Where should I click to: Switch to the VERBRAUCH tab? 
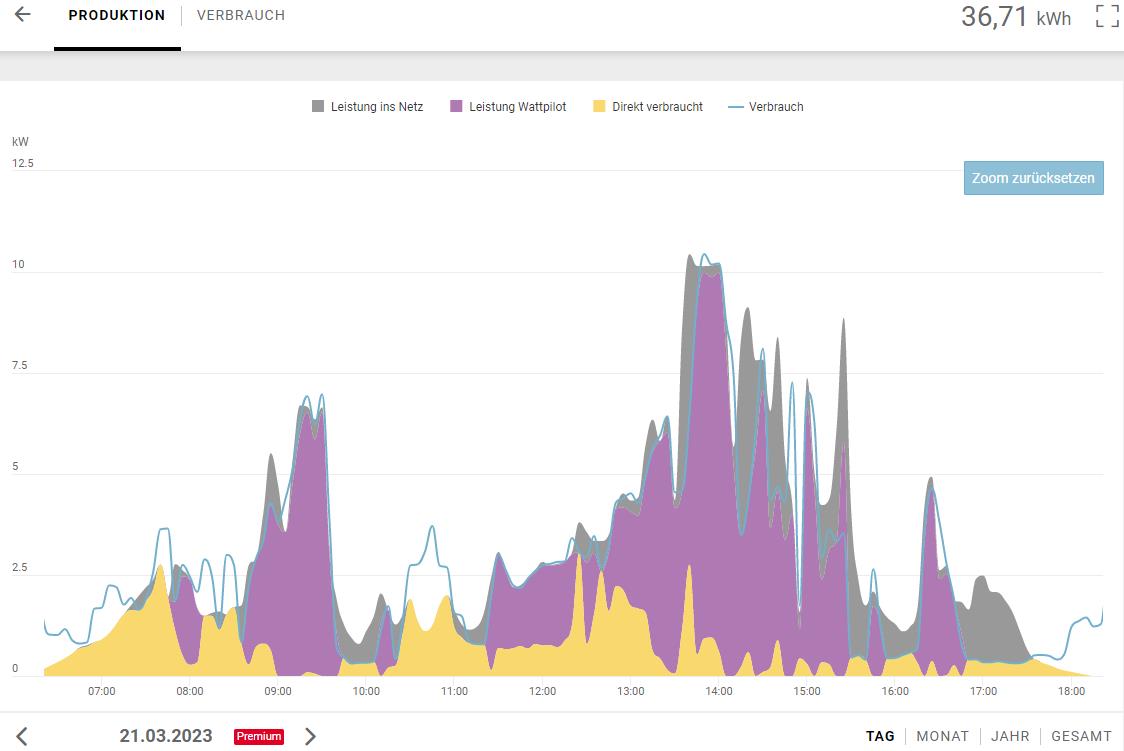click(241, 15)
